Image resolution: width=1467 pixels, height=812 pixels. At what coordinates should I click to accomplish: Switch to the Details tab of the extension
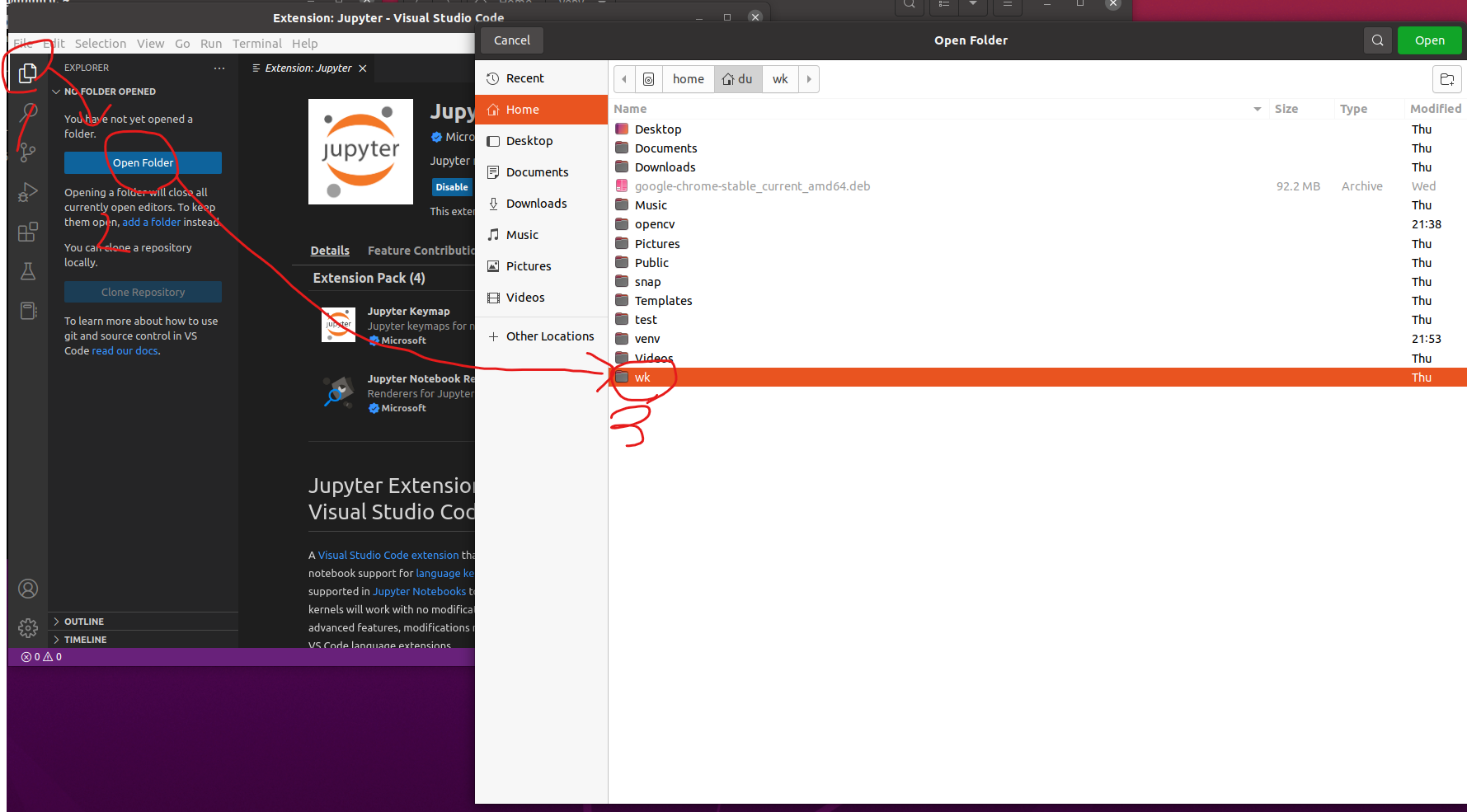(330, 251)
